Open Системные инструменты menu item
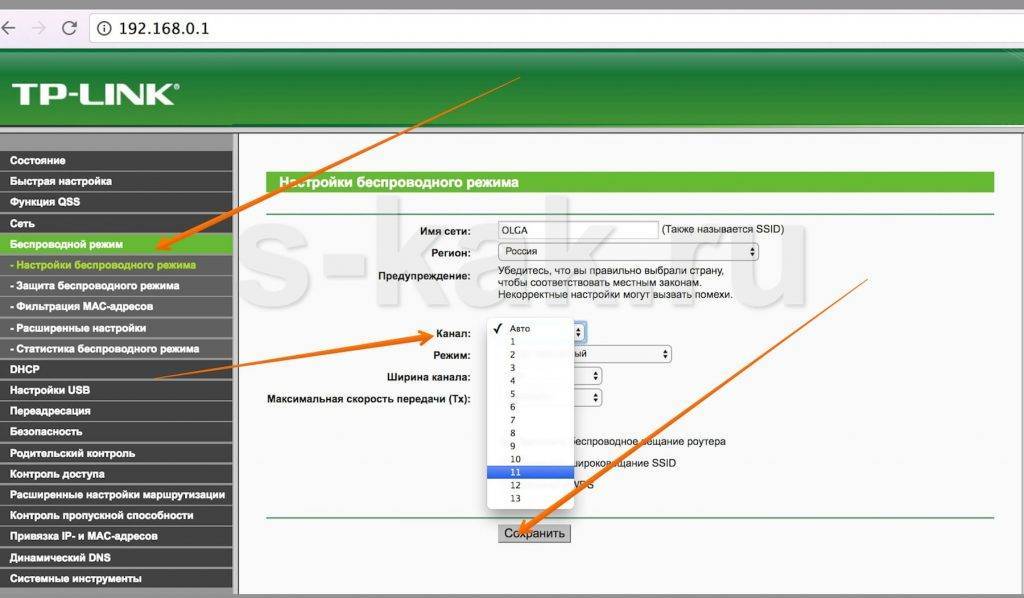Viewport: 1024px width, 598px height. [116, 578]
